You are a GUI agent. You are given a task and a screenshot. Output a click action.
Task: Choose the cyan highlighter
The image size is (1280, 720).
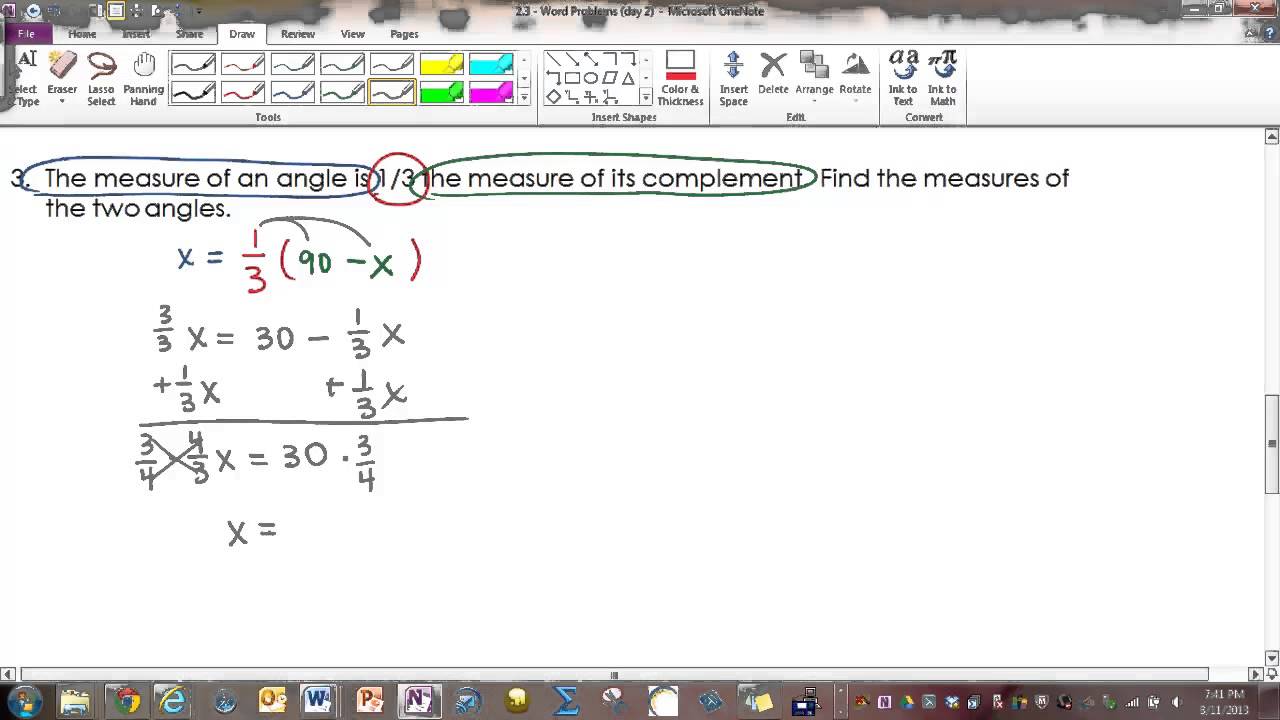click(491, 65)
